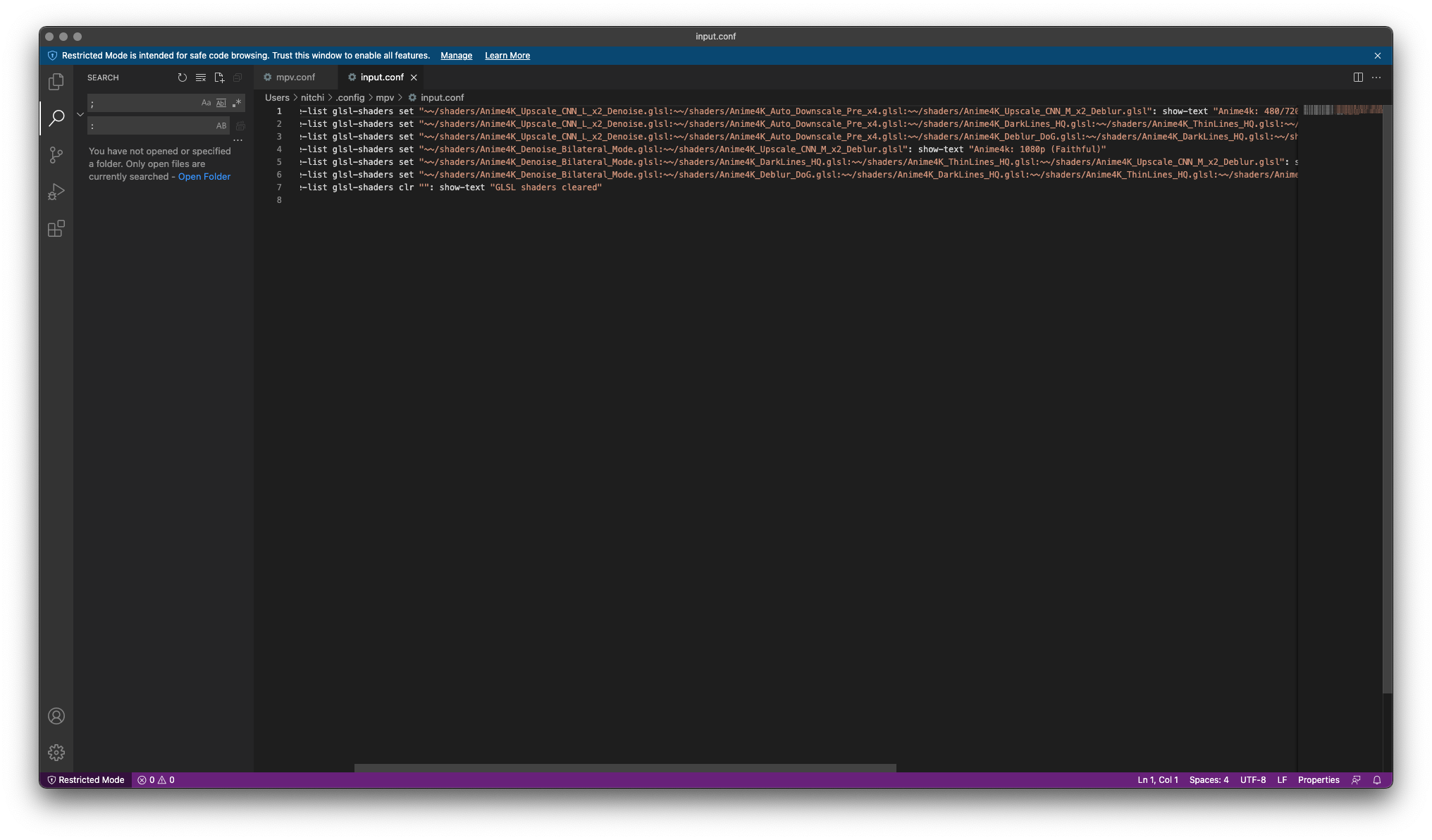Open the Run and Debug view

click(x=56, y=192)
